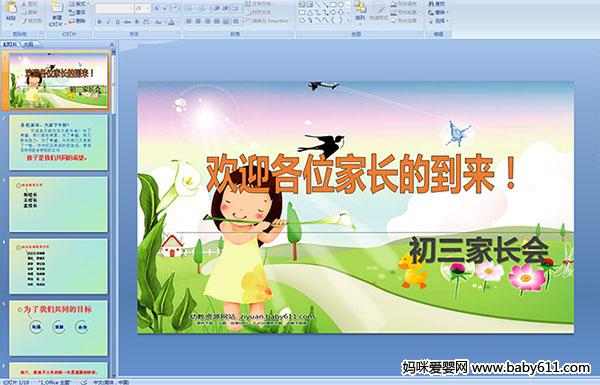
Task: Select slide 2 thumbnail
Action: coord(59,142)
